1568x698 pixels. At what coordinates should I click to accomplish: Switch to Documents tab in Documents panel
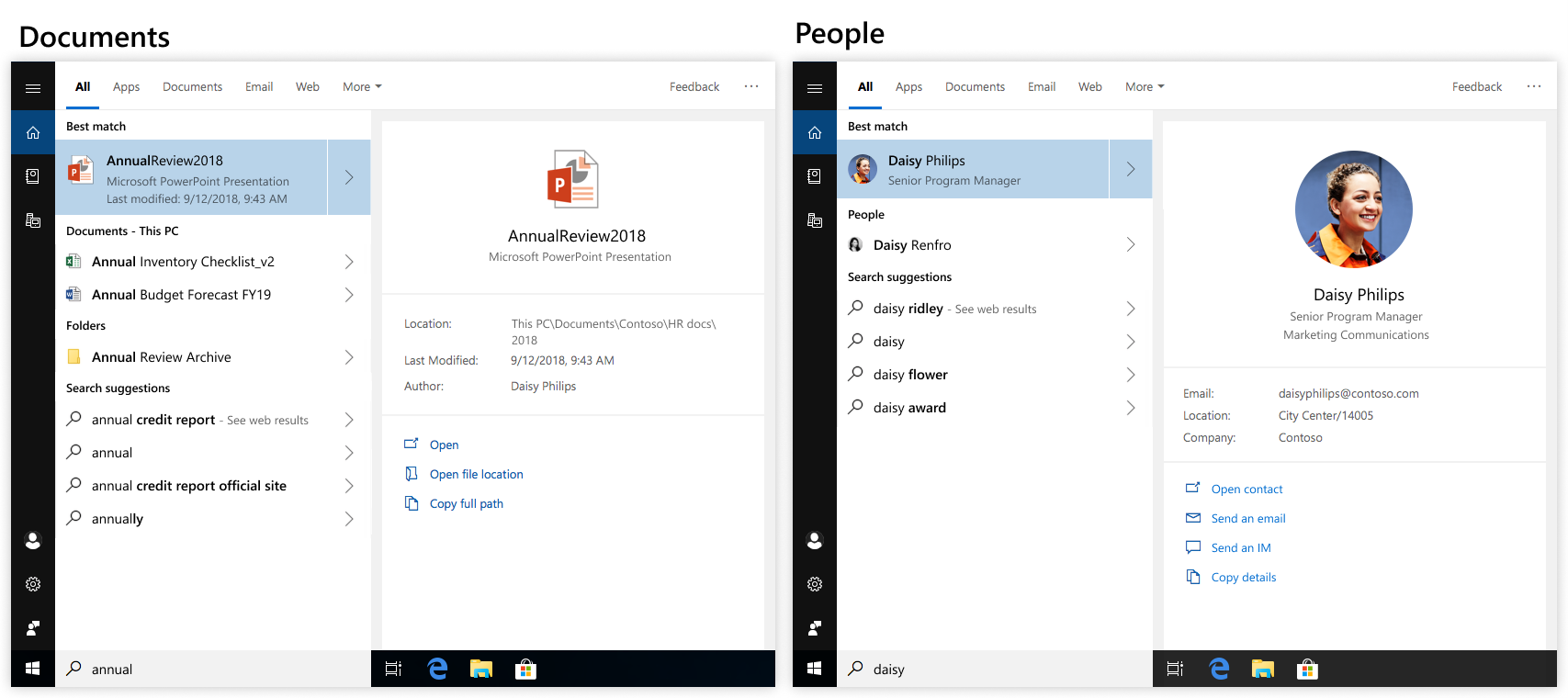point(192,87)
